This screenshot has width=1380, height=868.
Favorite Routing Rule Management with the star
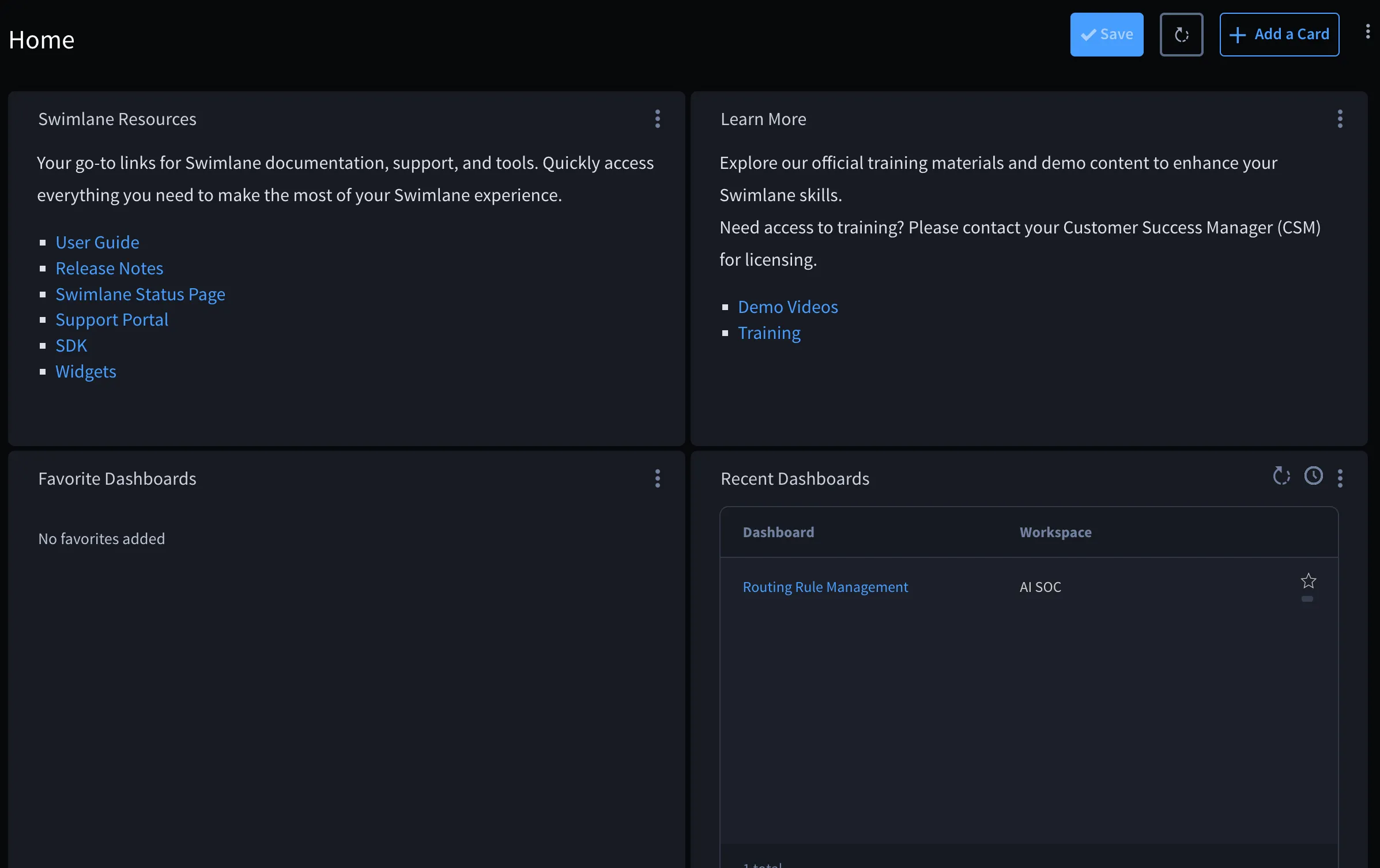coord(1309,580)
